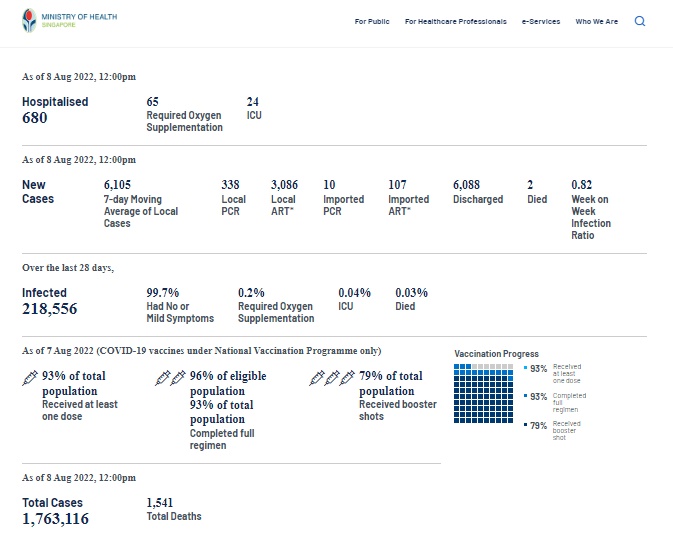673x541 pixels.
Task: Click light blue 'Received at least one dose' legend swatch
Action: (x=525, y=368)
